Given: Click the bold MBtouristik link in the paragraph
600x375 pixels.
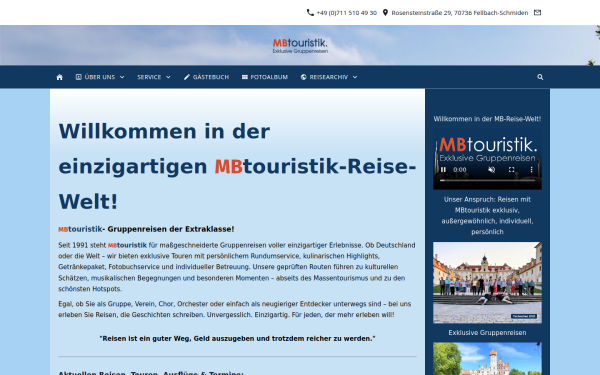Looking at the screenshot, I should (x=127, y=245).
